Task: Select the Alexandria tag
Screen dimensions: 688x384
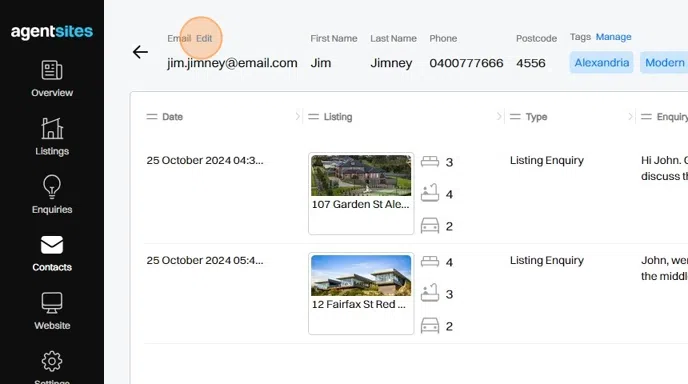Action: (602, 62)
